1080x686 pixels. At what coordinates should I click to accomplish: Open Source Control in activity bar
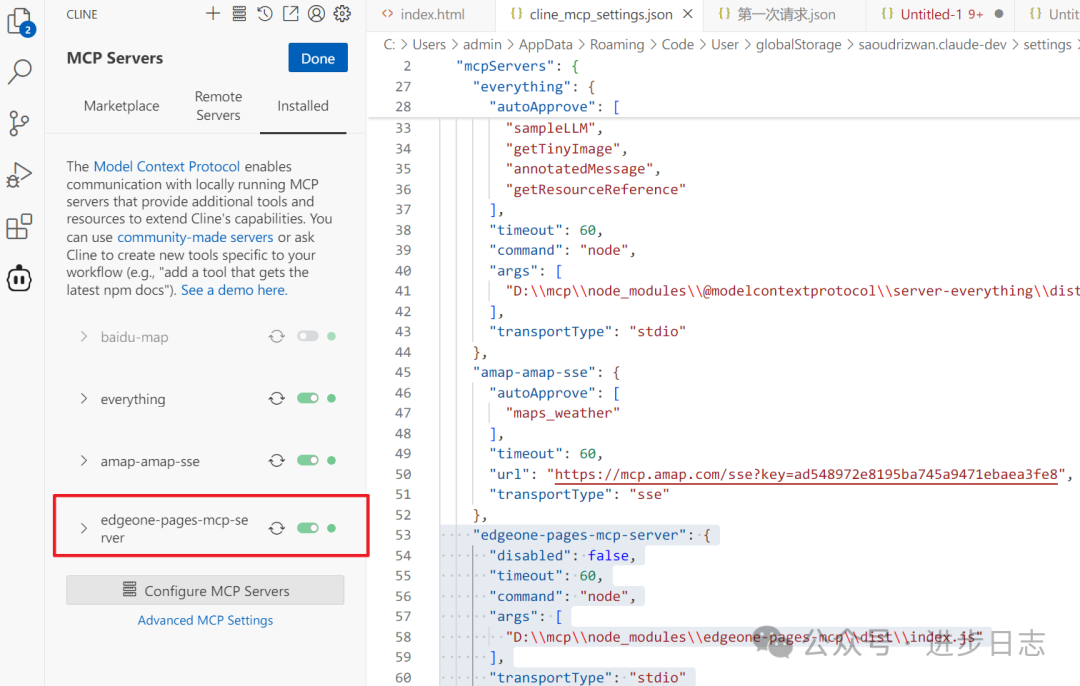pyautogui.click(x=19, y=123)
